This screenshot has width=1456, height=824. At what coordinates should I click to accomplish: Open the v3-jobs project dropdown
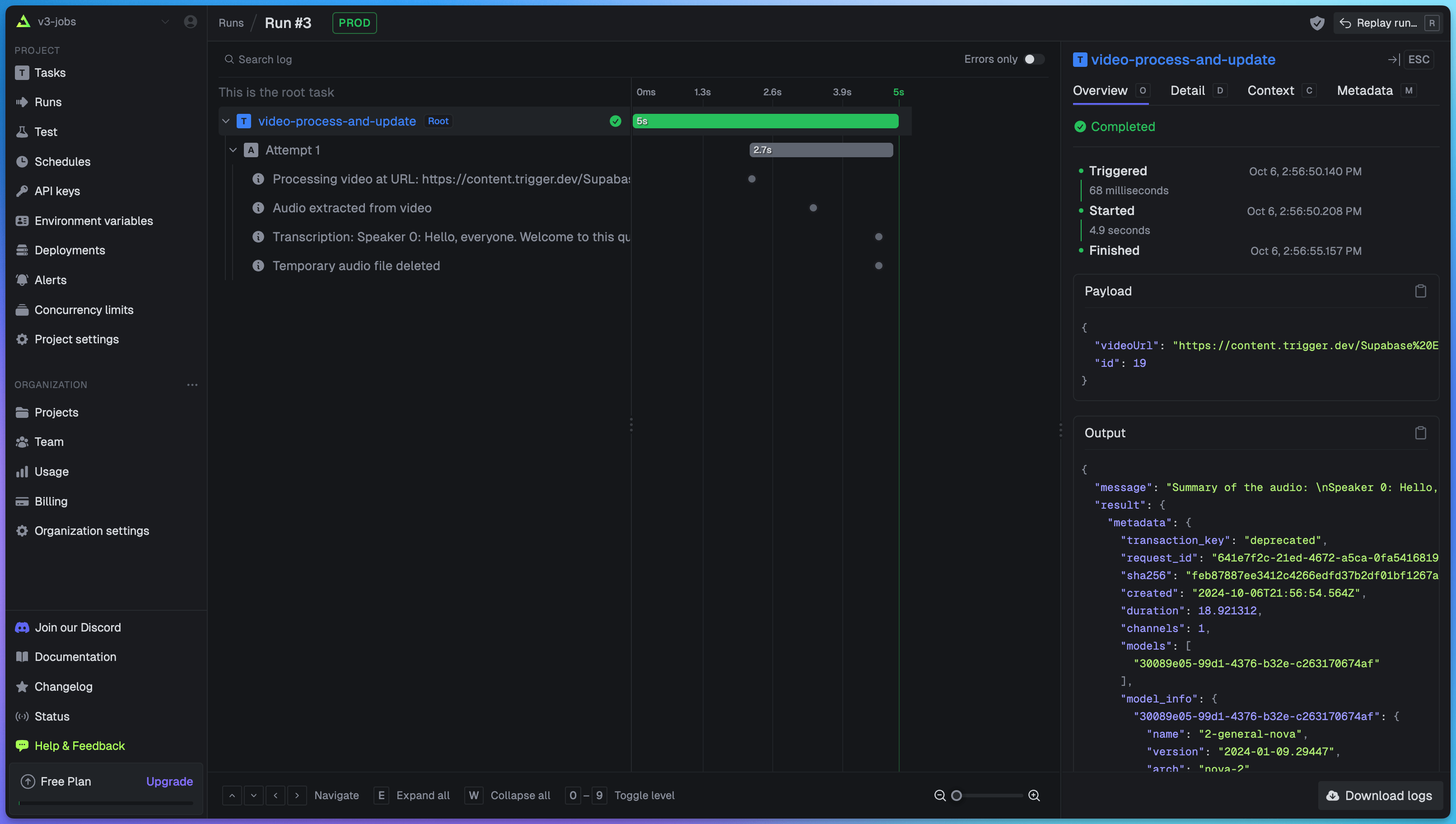[164, 22]
